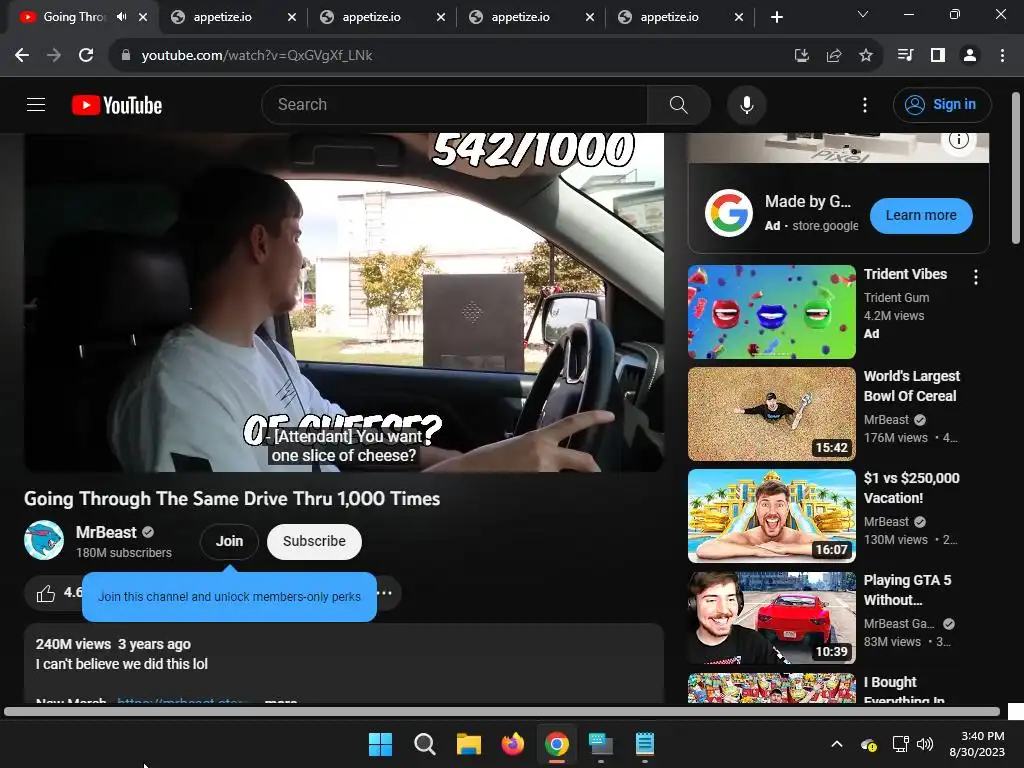The height and width of the screenshot is (768, 1024).
Task: Open a new browser tab
Action: [776, 17]
